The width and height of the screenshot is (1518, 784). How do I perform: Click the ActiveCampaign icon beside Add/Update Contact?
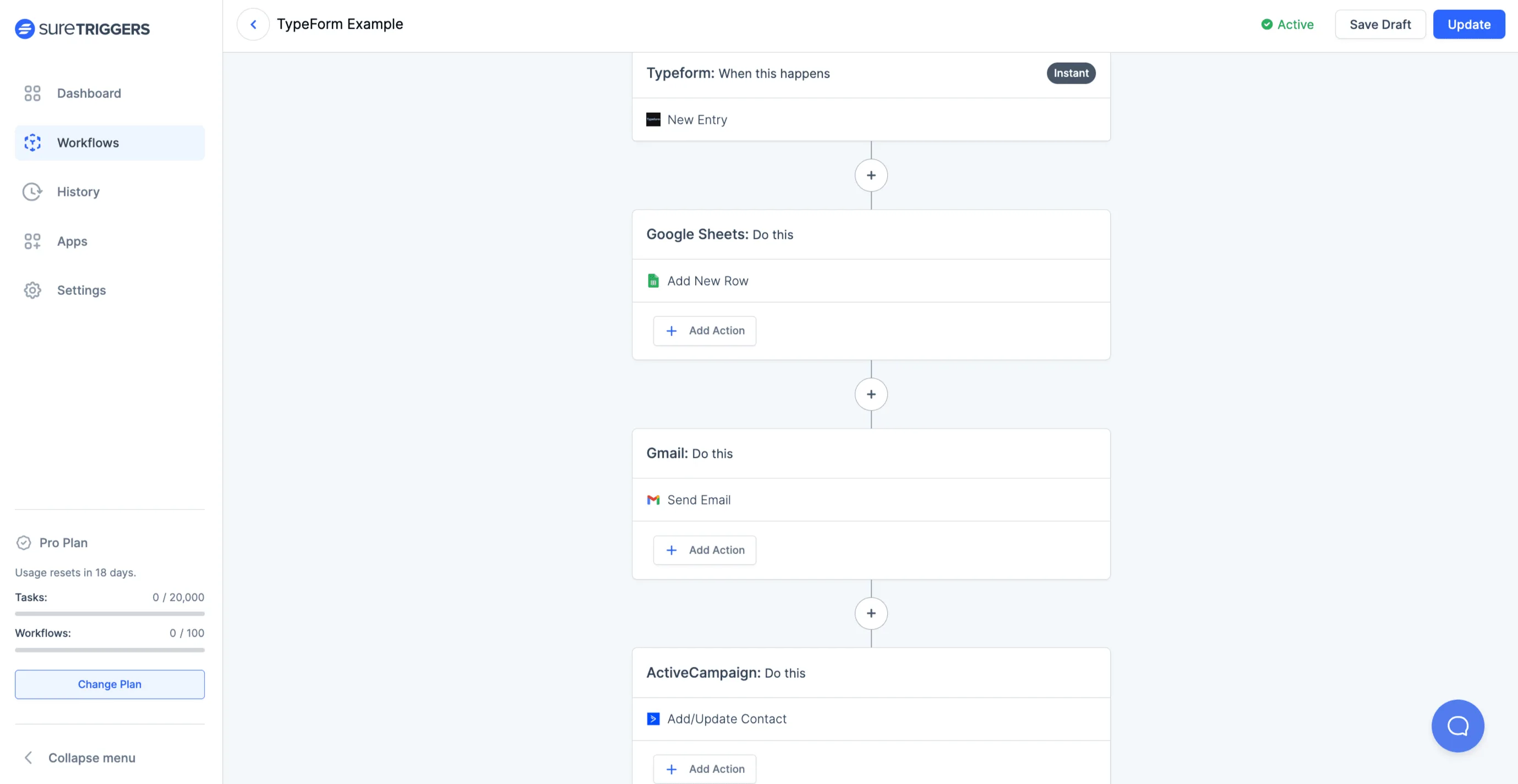[x=653, y=719]
